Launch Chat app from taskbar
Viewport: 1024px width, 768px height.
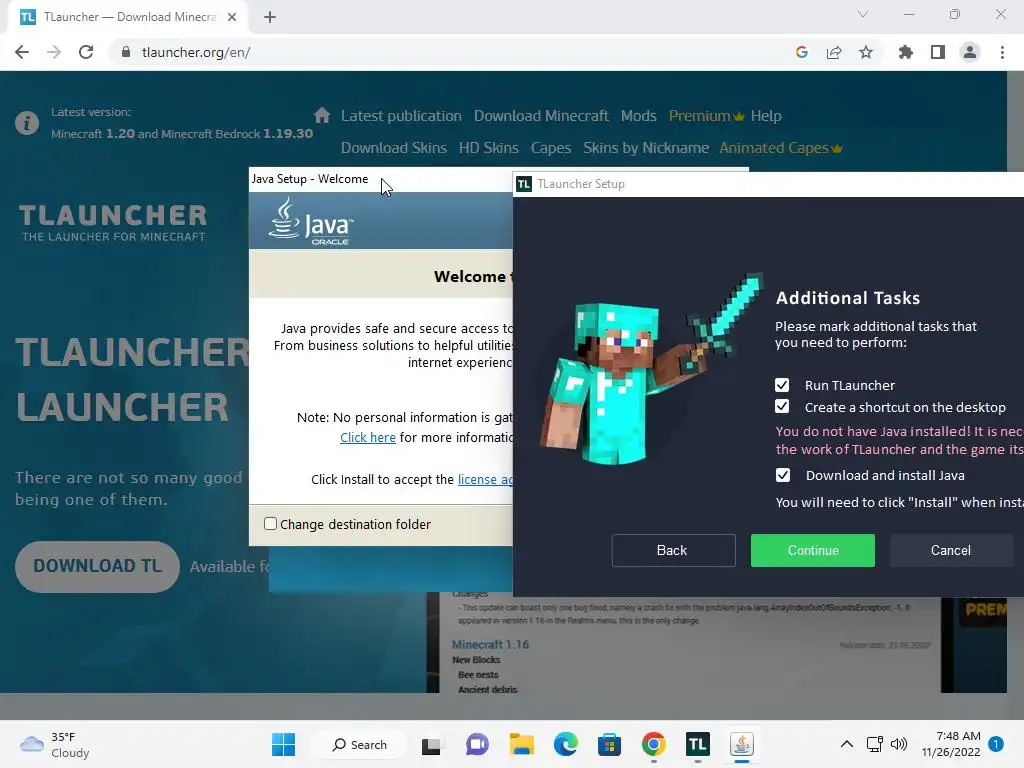coord(477,744)
